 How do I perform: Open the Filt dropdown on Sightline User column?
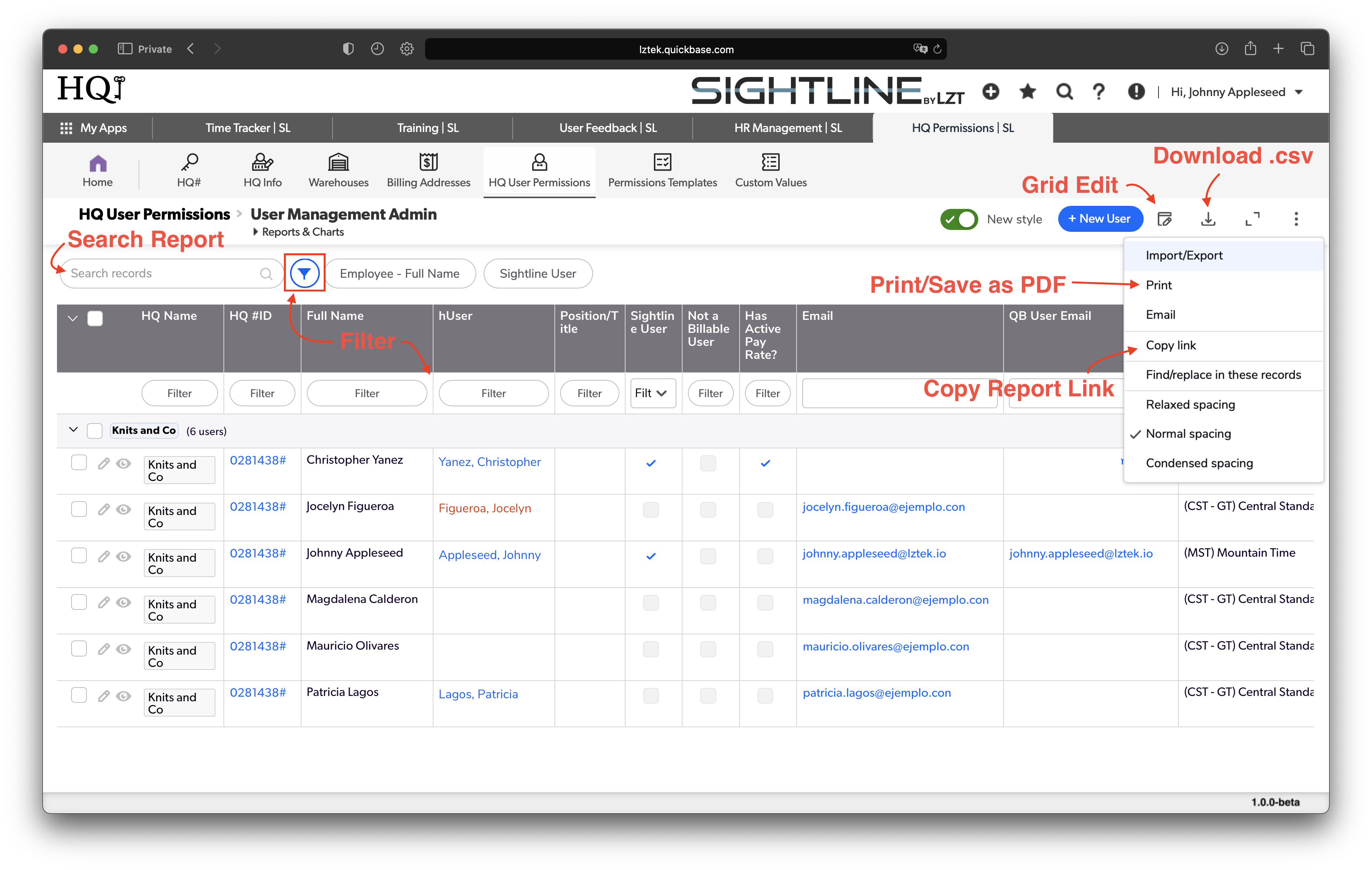pyautogui.click(x=652, y=393)
